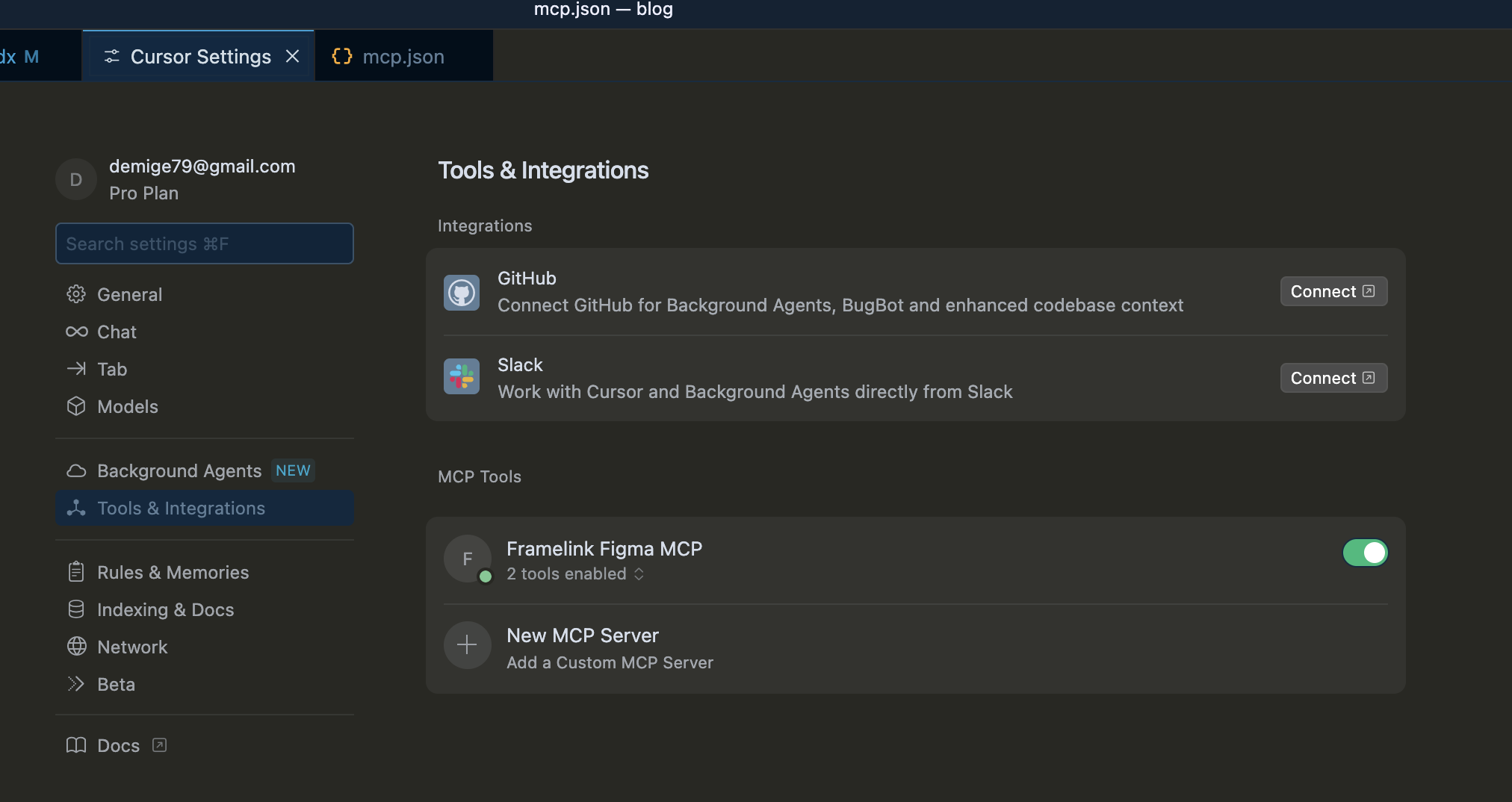Viewport: 1512px width, 802px height.
Task: Click the Rules & Memories clipboard icon
Action: 76,572
